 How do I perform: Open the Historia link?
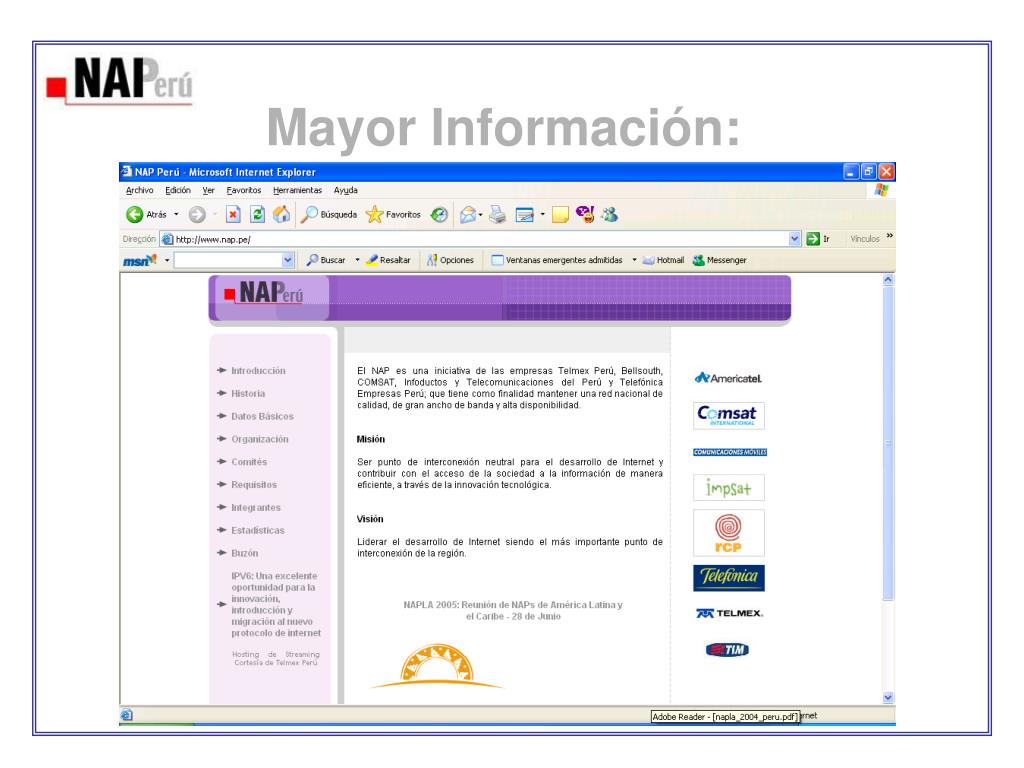coord(248,393)
